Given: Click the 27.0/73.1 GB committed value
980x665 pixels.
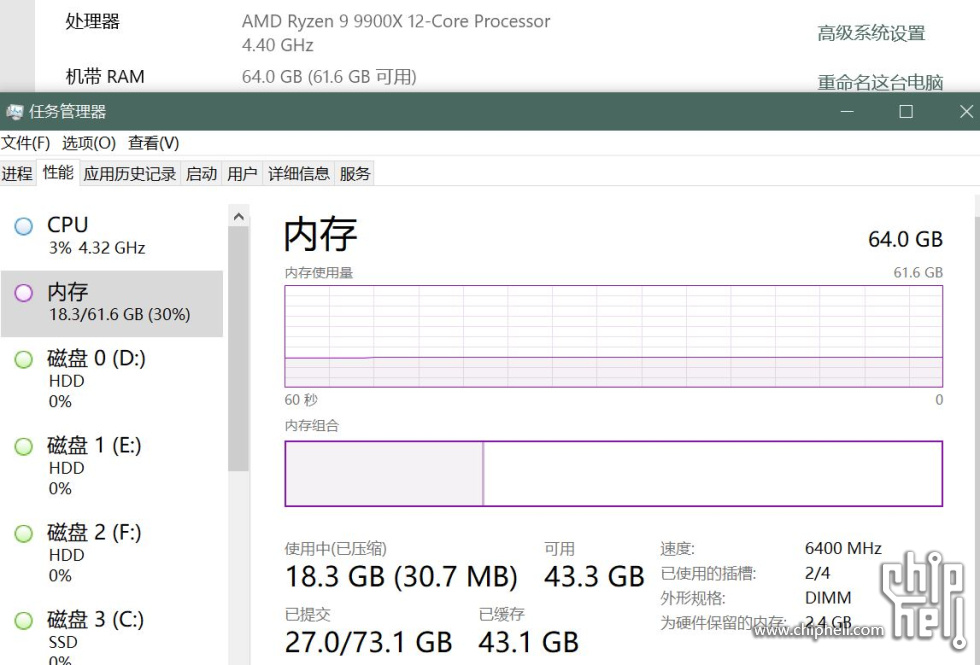Looking at the screenshot, I should pos(369,642).
